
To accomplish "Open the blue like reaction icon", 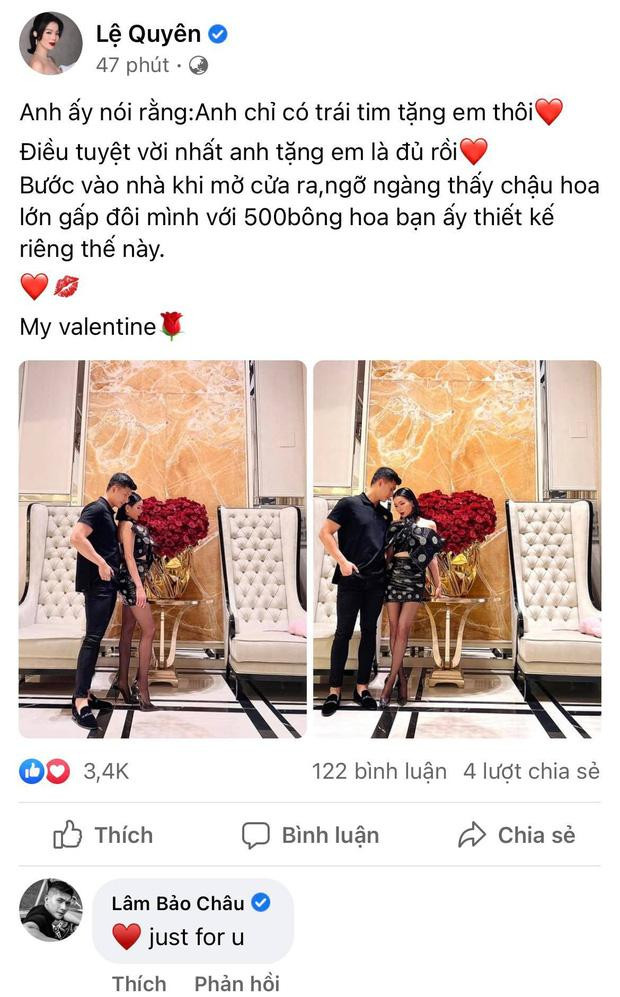I will 31,771.
